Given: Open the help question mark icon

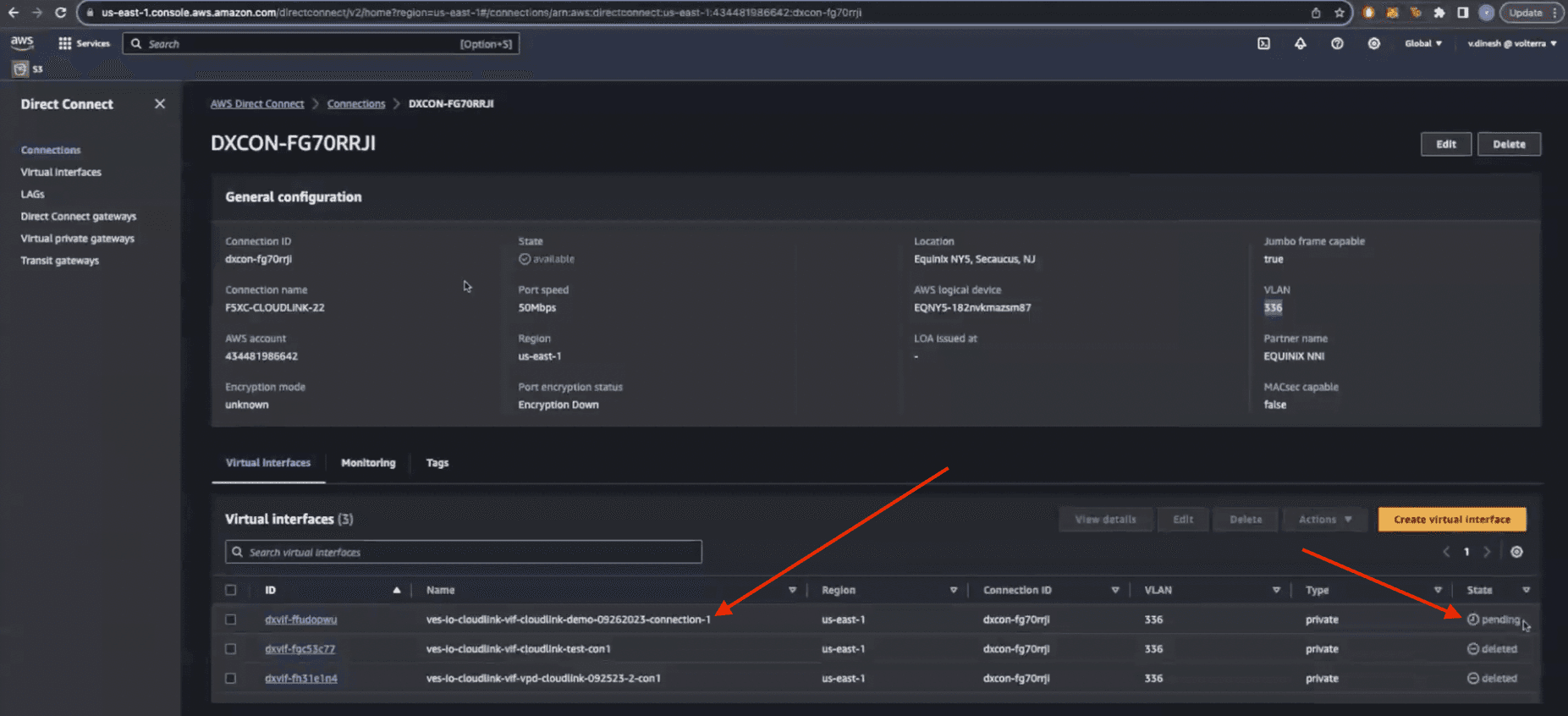Looking at the screenshot, I should pyautogui.click(x=1337, y=43).
